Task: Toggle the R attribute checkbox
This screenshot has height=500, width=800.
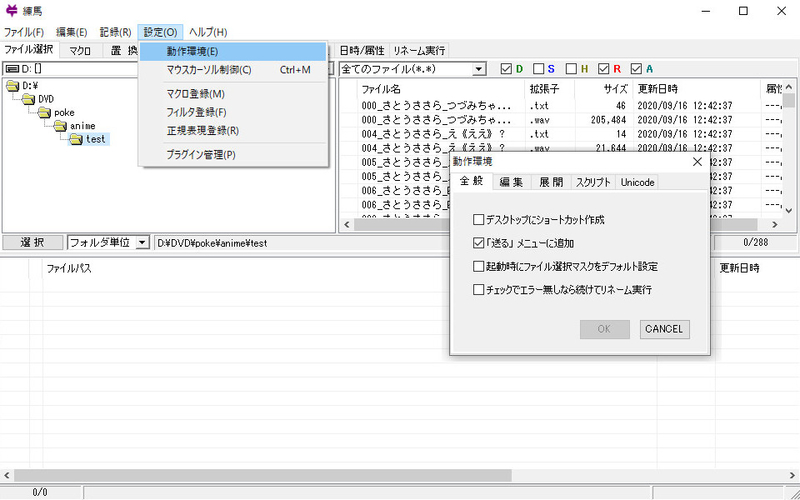Action: pos(604,69)
